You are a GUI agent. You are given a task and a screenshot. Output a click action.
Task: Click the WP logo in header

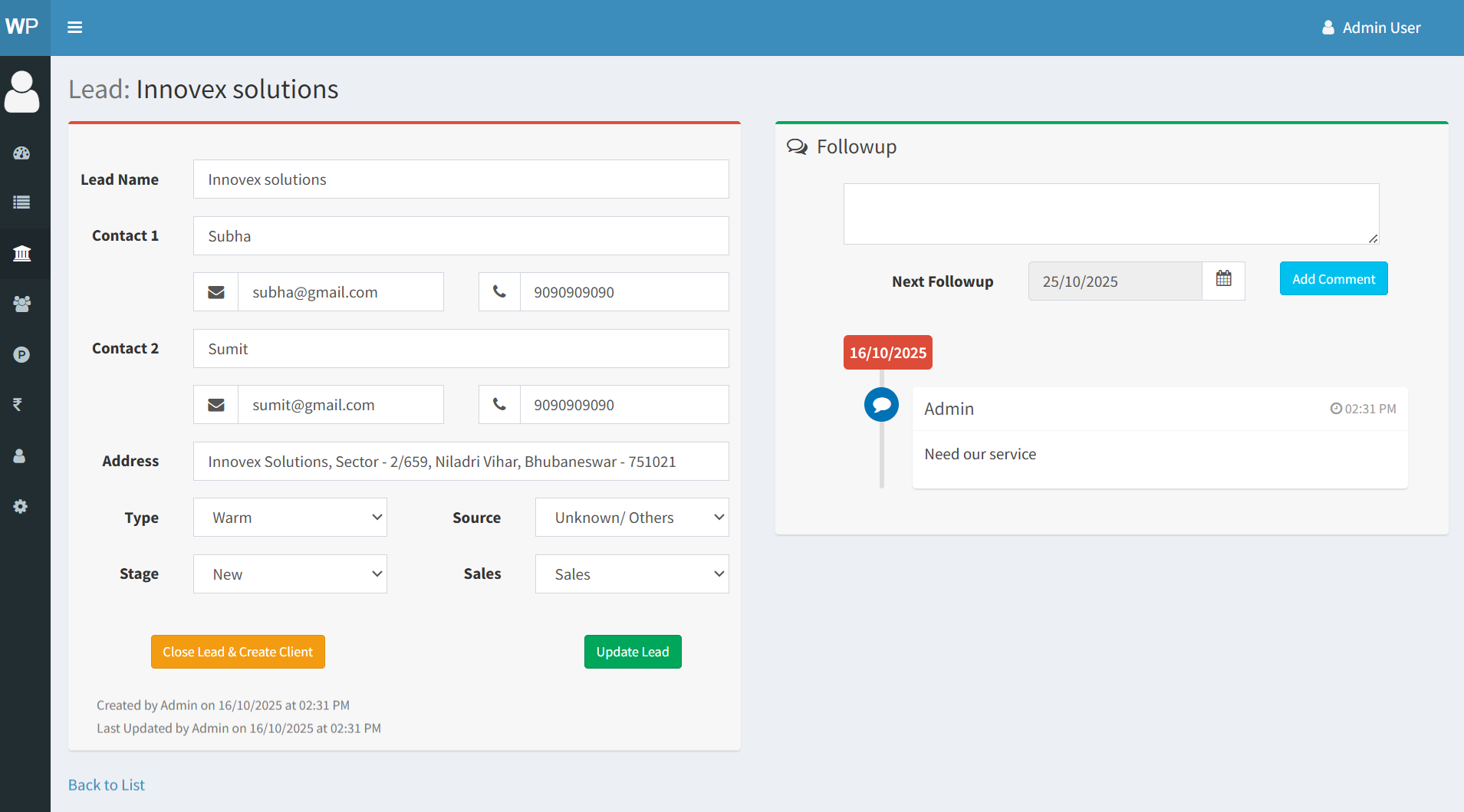click(x=22, y=27)
